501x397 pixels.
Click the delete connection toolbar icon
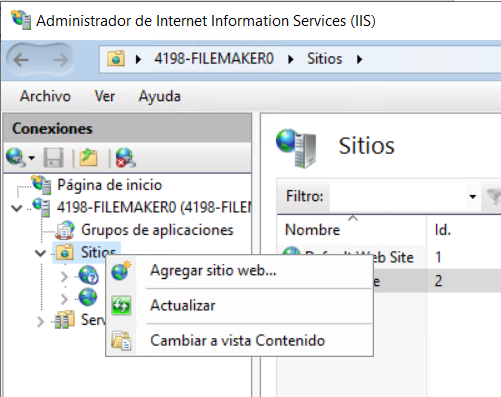click(125, 157)
